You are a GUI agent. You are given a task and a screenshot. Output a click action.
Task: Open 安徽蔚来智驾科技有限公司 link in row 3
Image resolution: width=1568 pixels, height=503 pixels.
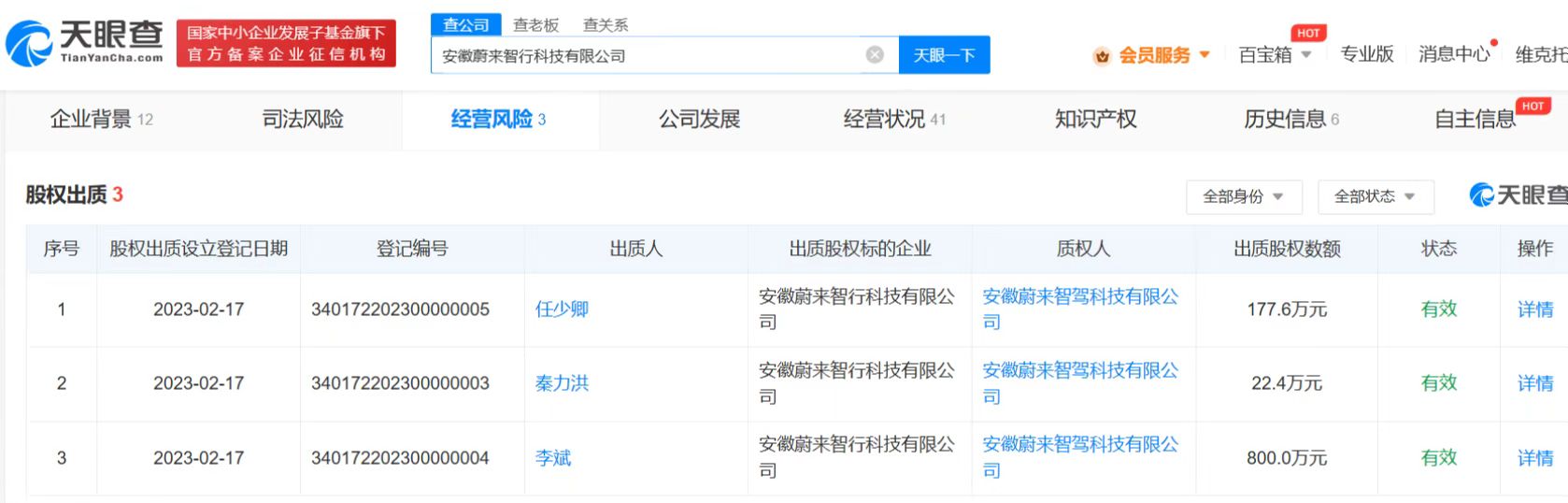coord(1081,457)
